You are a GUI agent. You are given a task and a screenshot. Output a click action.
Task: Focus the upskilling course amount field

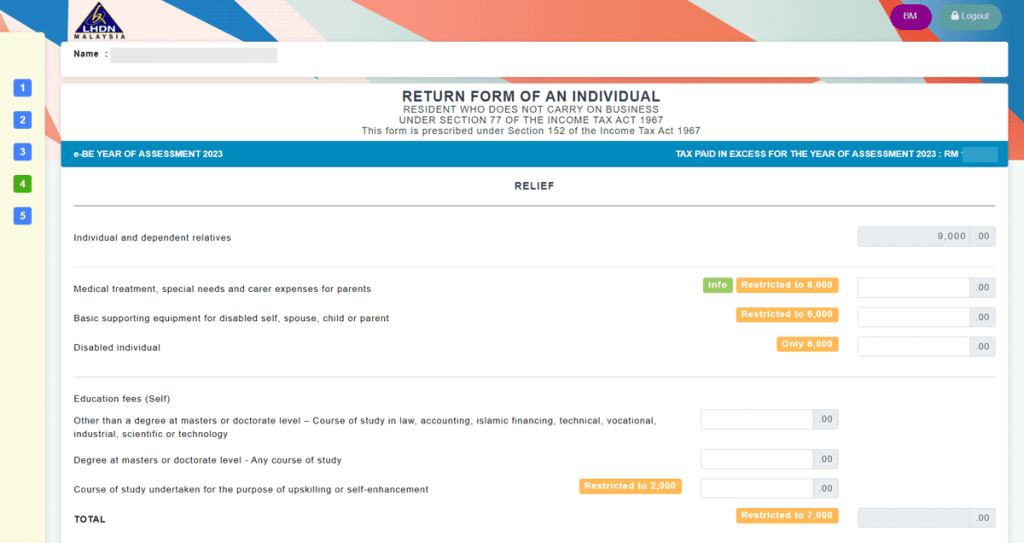click(x=757, y=489)
